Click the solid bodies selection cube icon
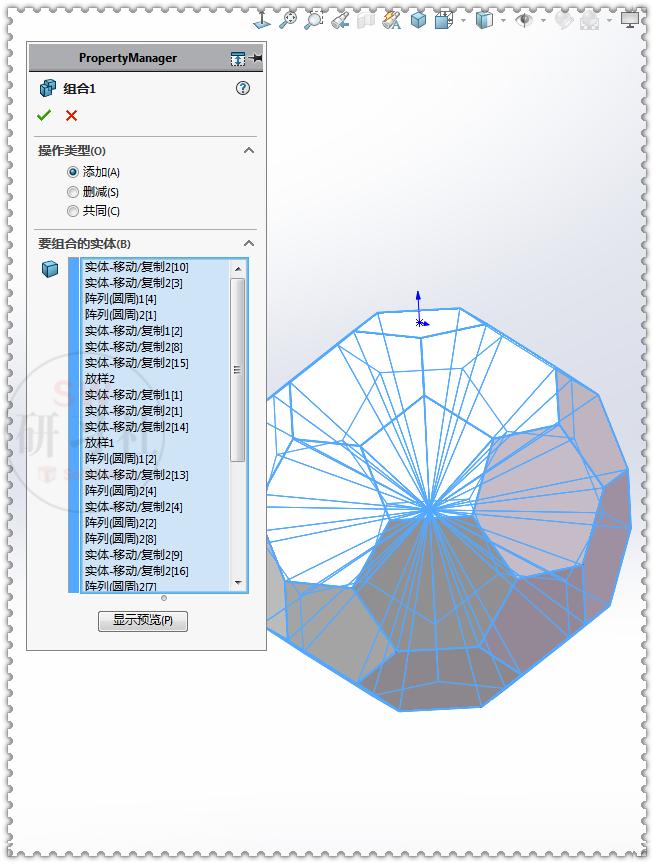The width and height of the screenshot is (654, 864). click(x=50, y=269)
